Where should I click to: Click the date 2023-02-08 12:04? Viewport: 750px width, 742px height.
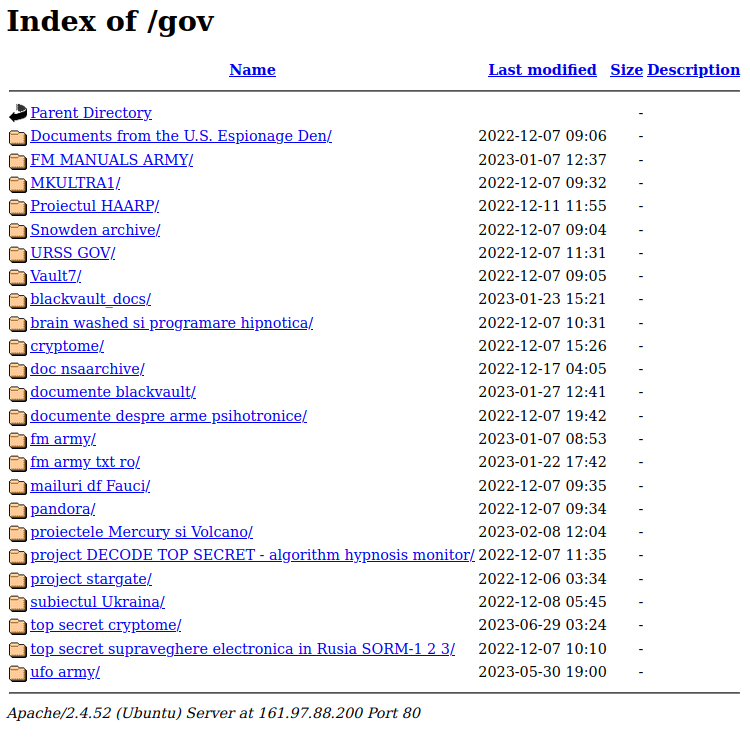click(x=542, y=532)
